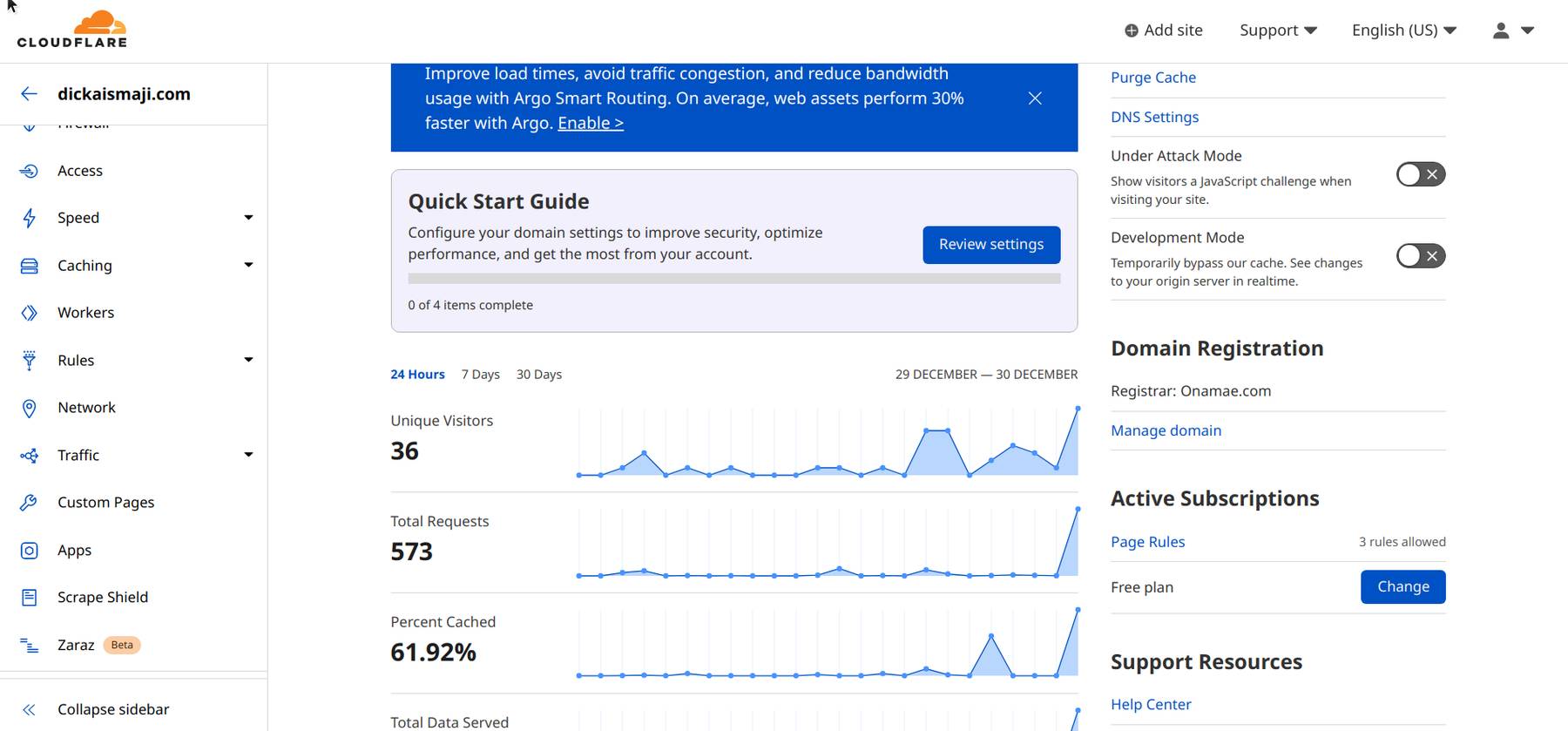Click the Review settings button
This screenshot has width=1568, height=731.
991,245
